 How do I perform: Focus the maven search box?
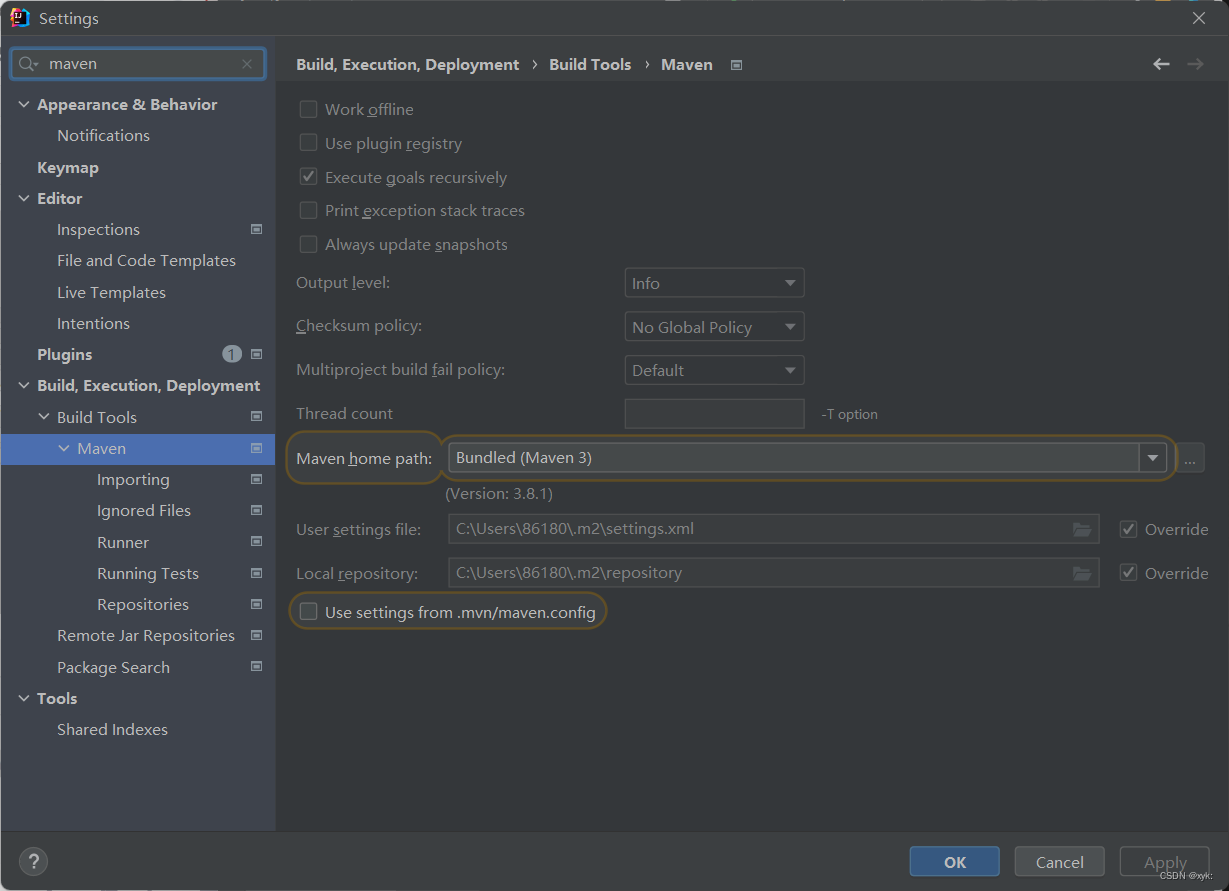138,64
